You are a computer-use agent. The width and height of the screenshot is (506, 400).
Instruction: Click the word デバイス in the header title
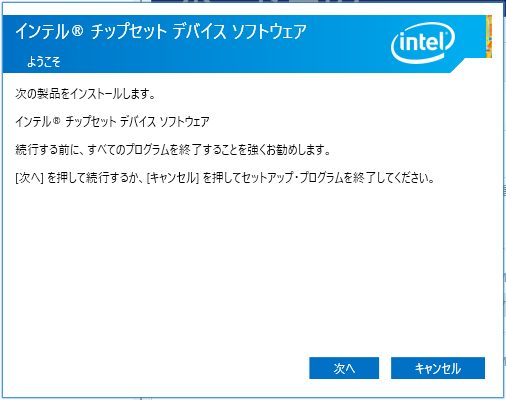coord(200,32)
